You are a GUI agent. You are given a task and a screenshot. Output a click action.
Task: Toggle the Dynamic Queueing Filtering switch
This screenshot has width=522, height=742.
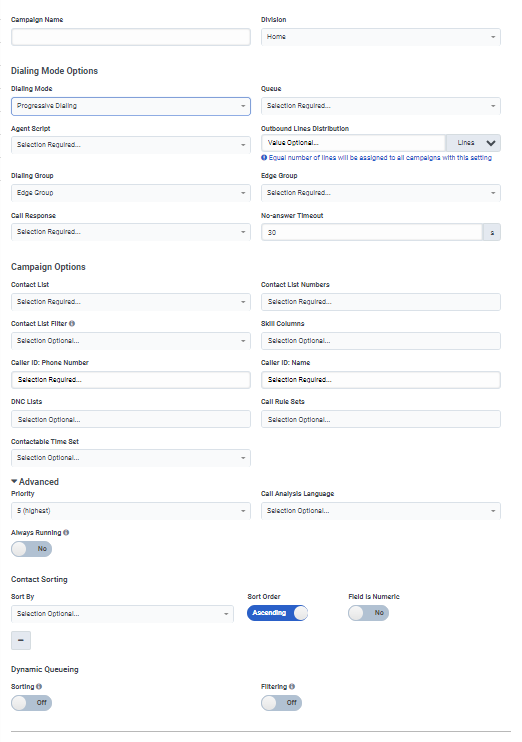pyautogui.click(x=282, y=703)
